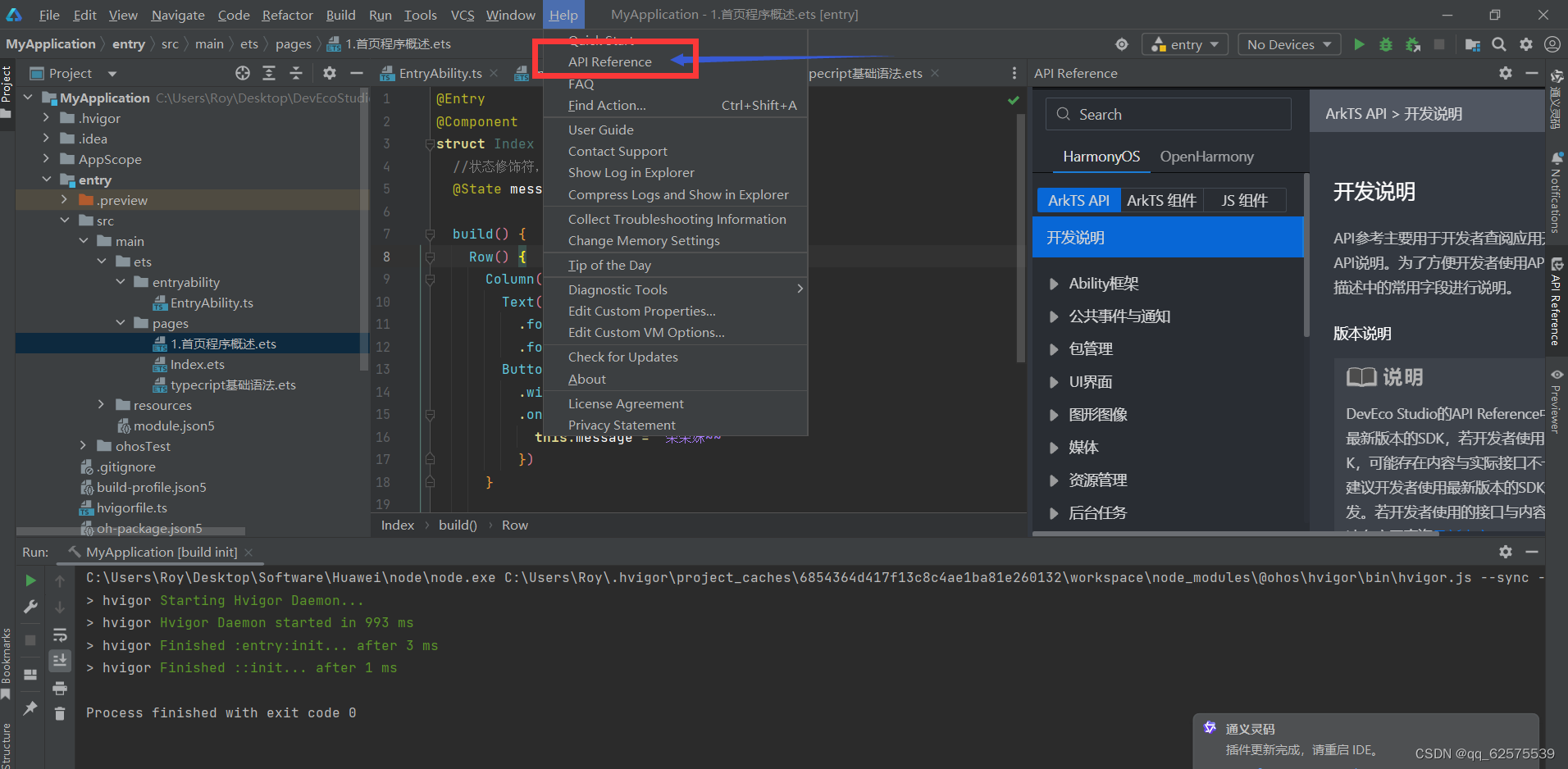
Task: Click API category list vertical scrollbar
Action: click(x=1306, y=254)
